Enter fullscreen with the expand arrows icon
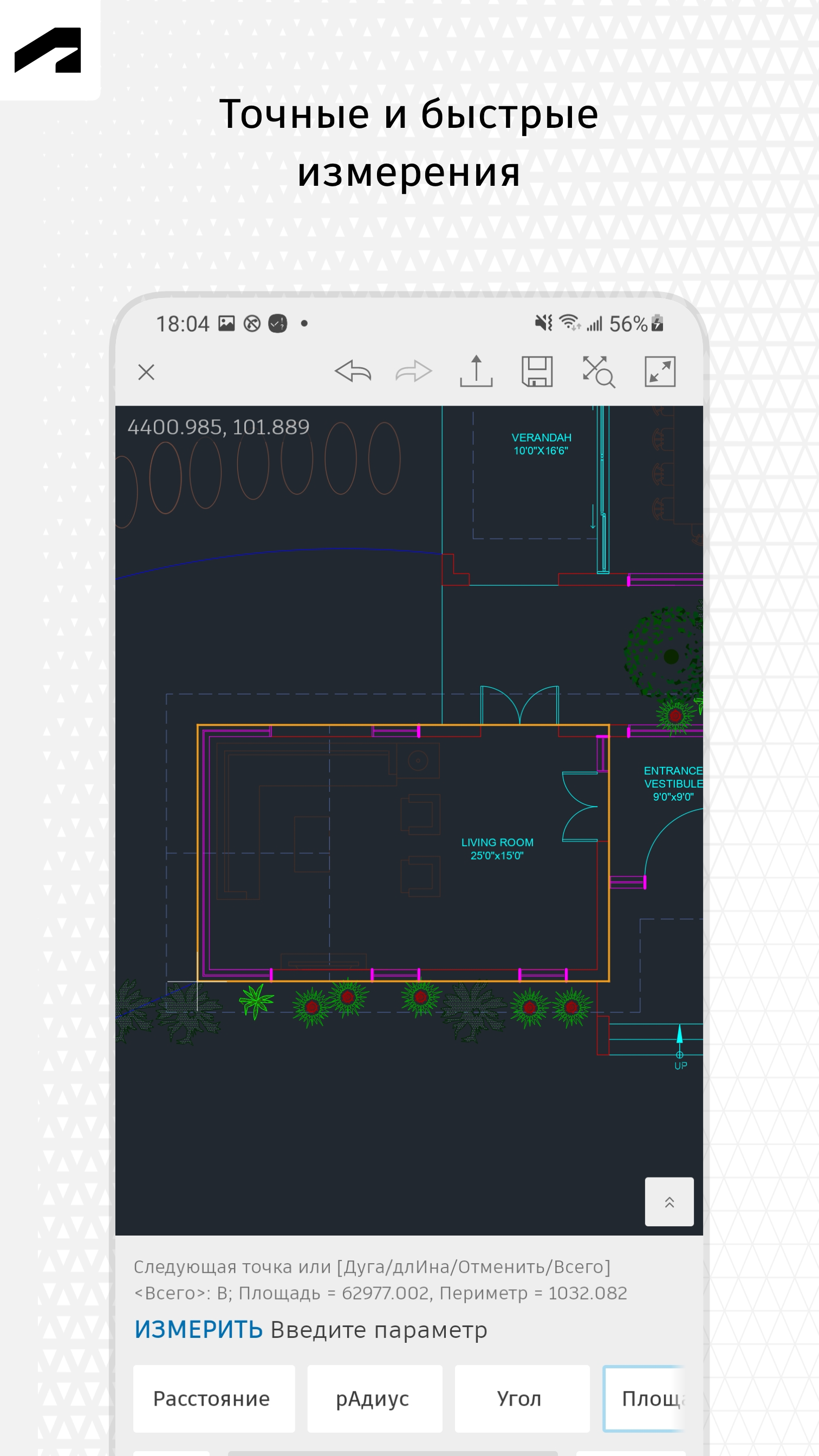Screen dimensions: 819x1456 tap(660, 372)
